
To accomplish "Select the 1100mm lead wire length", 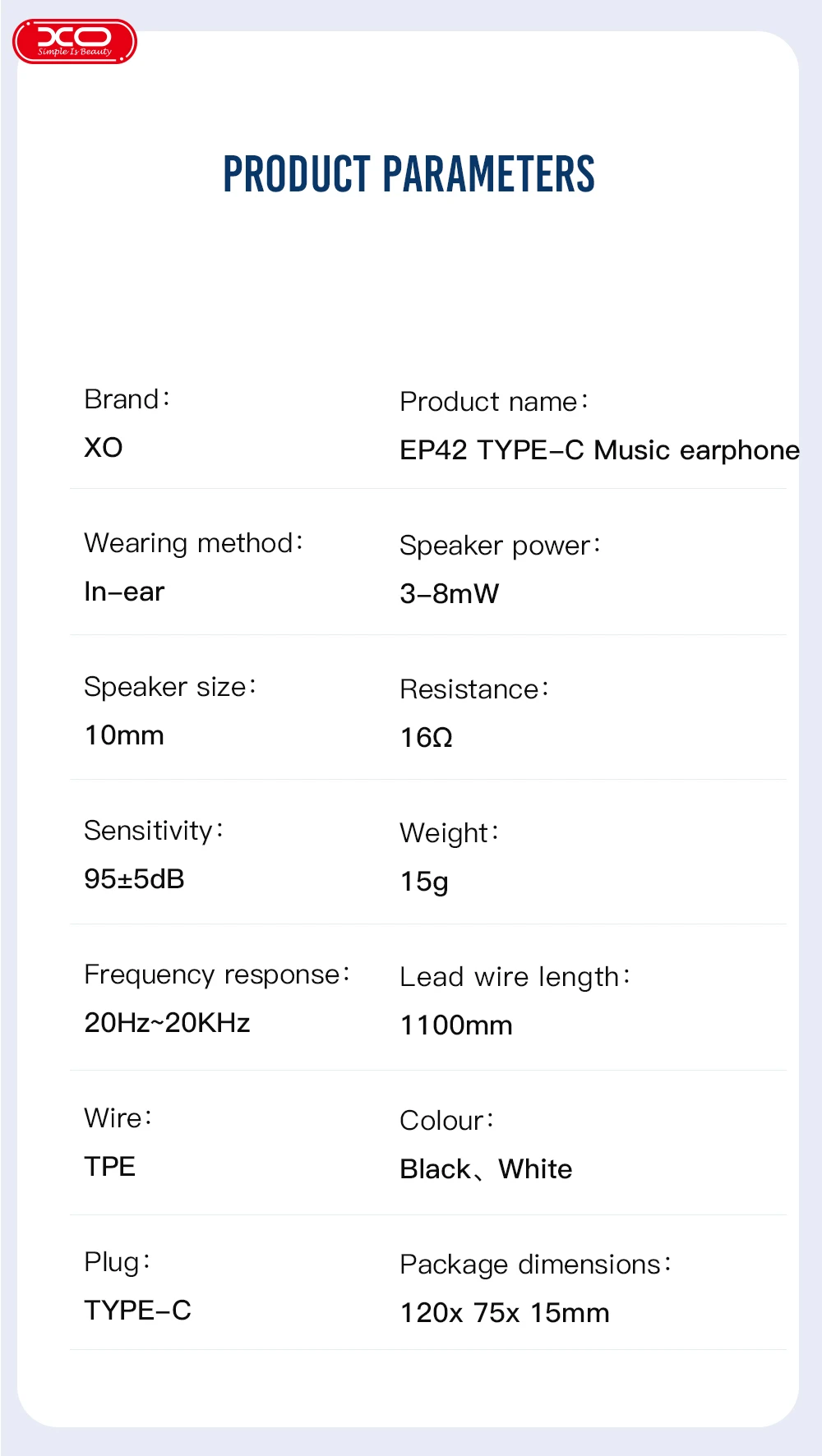I will [456, 1025].
